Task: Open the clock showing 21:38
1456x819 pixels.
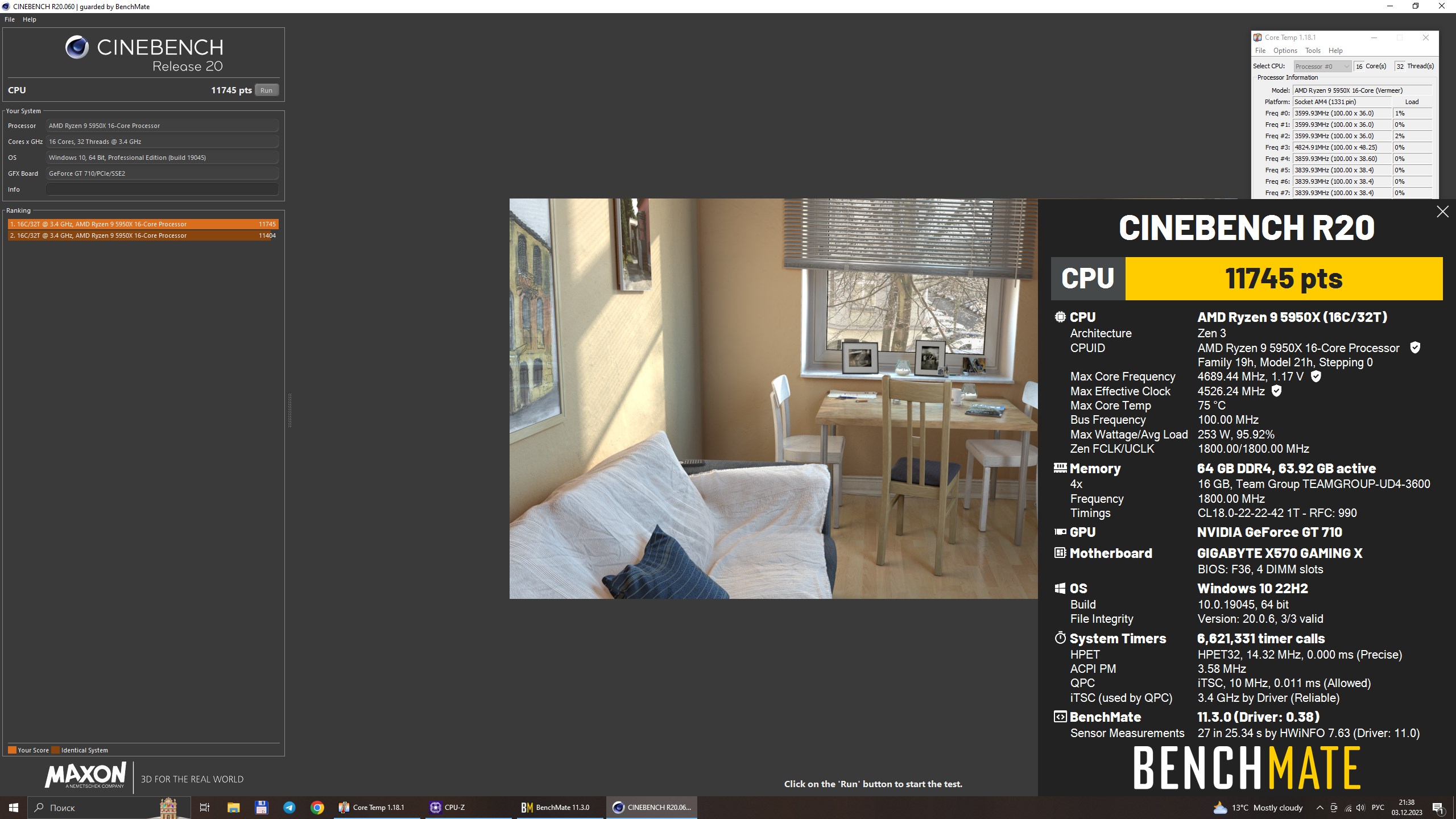Action: tap(1407, 808)
